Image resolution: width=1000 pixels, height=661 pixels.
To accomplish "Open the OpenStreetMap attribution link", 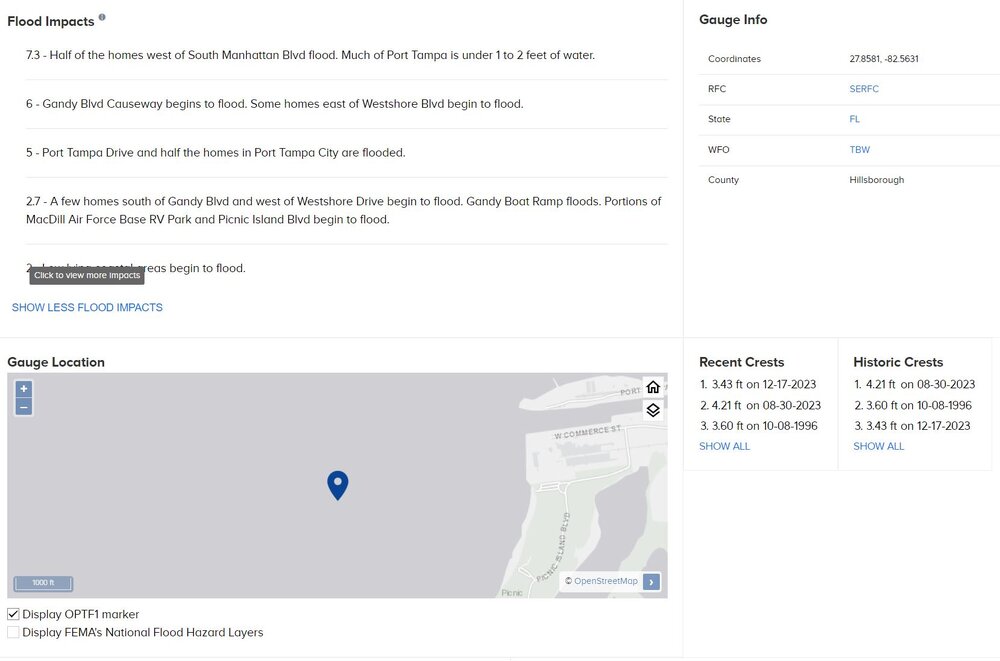I will tap(605, 581).
